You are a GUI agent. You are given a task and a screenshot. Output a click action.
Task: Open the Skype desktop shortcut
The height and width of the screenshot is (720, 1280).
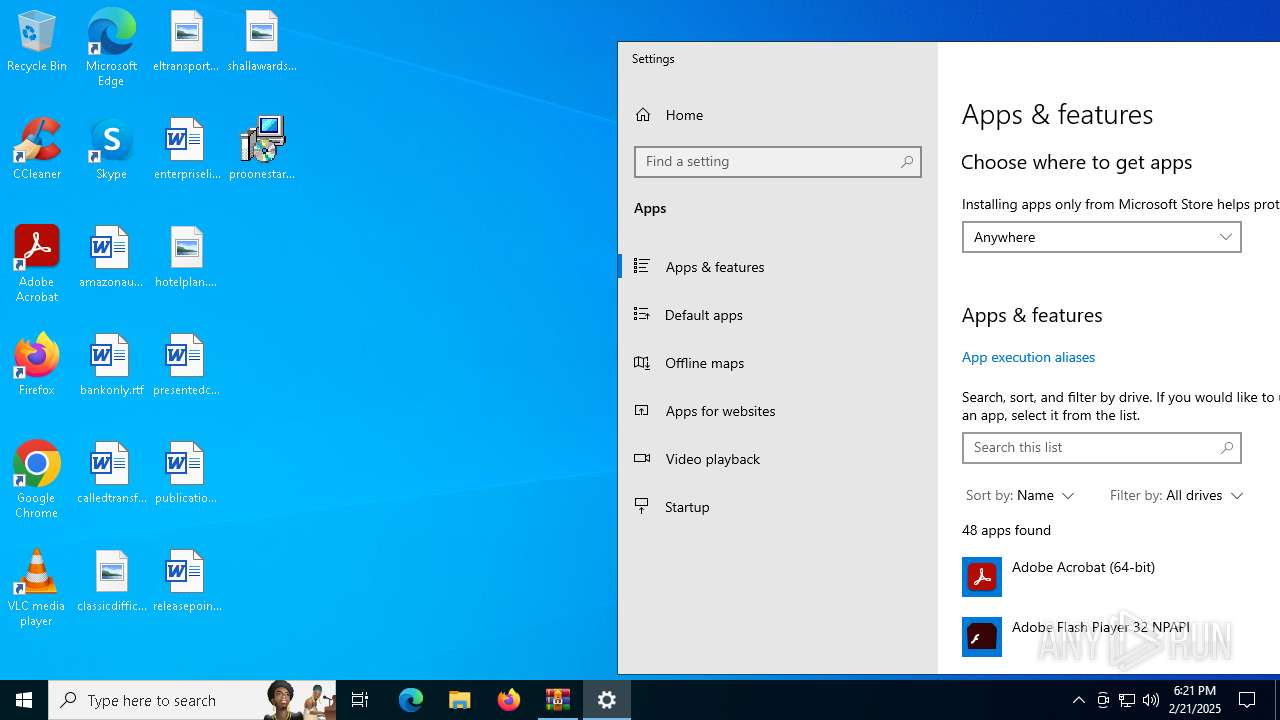[111, 150]
